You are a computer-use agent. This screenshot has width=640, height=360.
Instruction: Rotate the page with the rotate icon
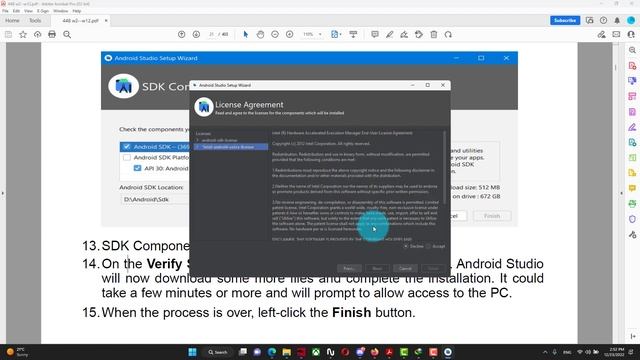[x=448, y=35]
